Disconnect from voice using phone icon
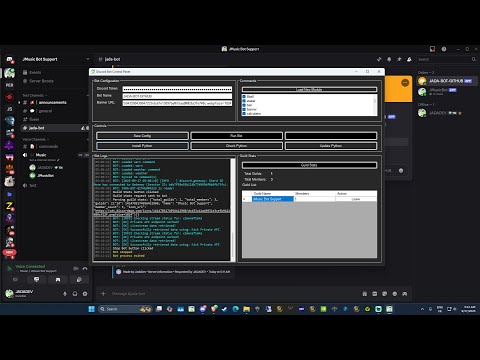Screen dimensions: 480x360 (x=85, y=268)
